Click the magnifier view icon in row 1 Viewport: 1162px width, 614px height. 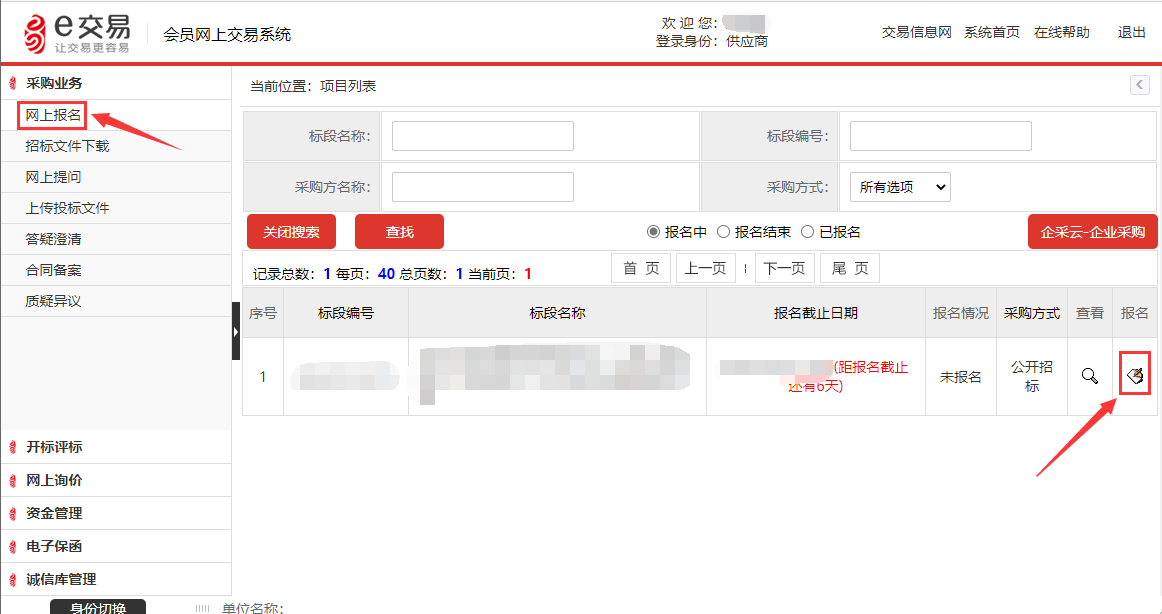pos(1089,376)
